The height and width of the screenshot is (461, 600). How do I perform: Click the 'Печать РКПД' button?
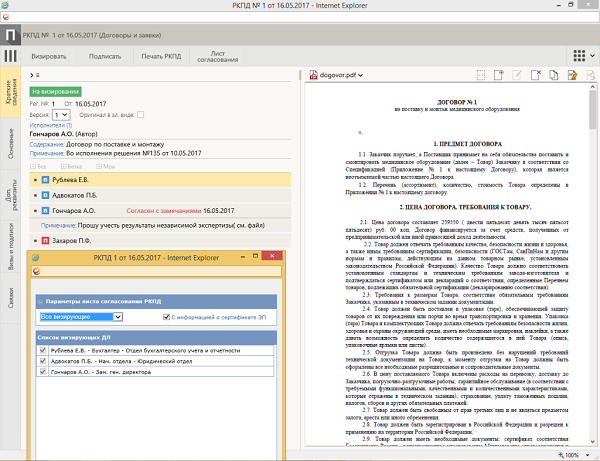(x=159, y=57)
